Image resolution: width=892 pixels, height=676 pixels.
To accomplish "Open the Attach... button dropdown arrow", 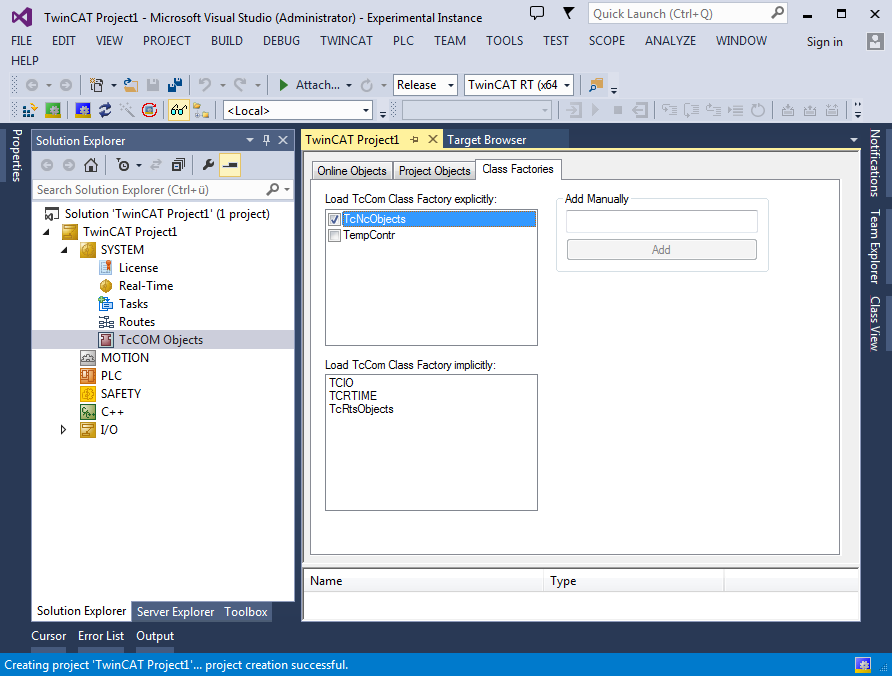I will coord(349,85).
